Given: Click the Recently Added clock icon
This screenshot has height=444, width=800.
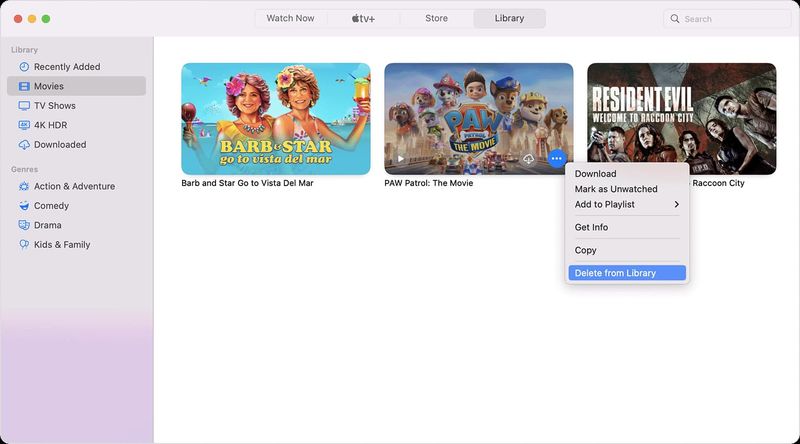Looking at the screenshot, I should (x=24, y=67).
